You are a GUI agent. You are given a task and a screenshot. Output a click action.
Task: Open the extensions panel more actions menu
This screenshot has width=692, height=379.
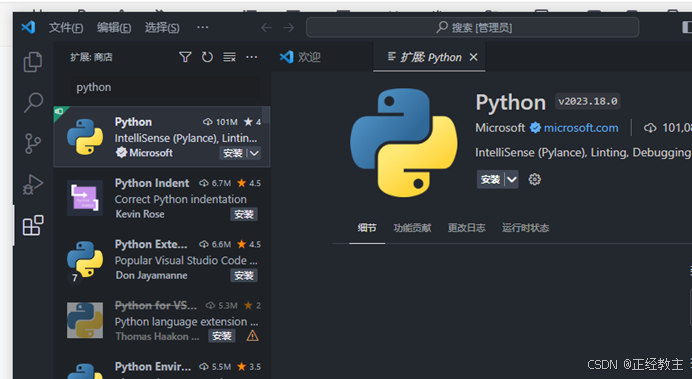[x=252, y=57]
